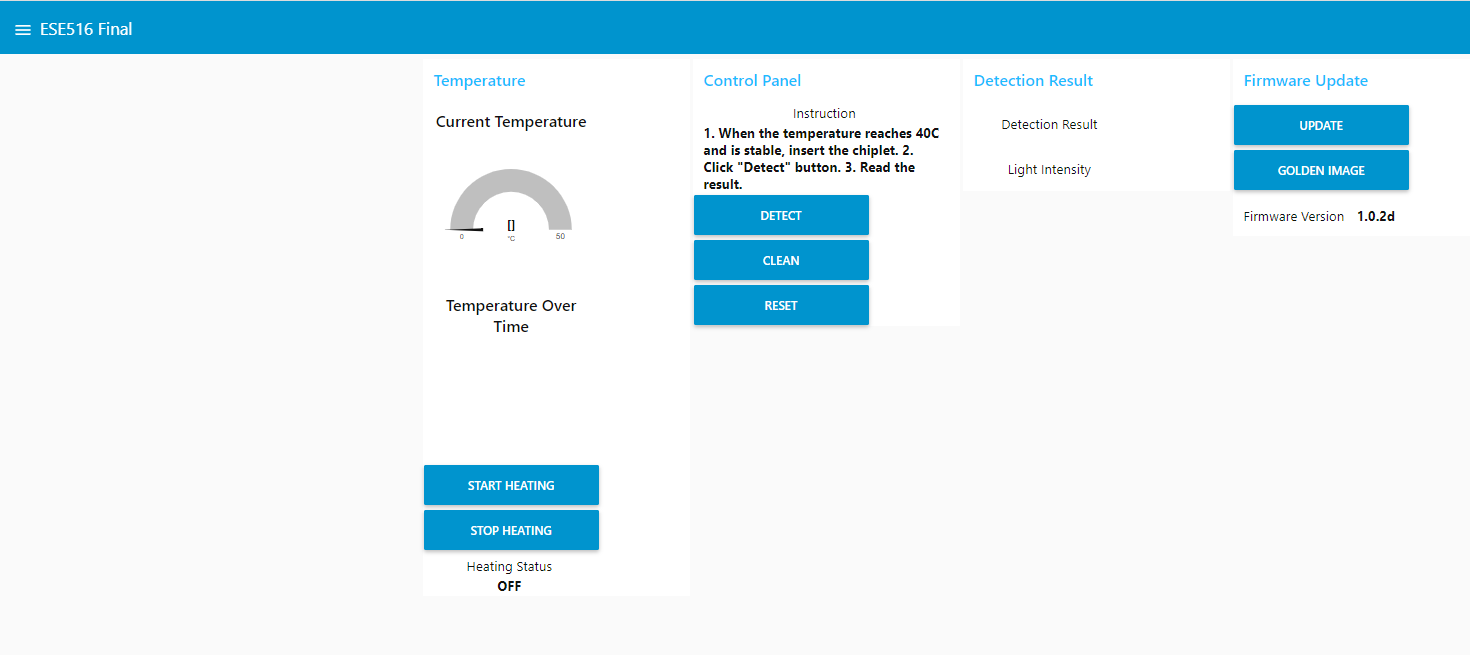The image size is (1470, 655).
Task: Select the GOLDEN IMAGE button
Action: click(1321, 170)
